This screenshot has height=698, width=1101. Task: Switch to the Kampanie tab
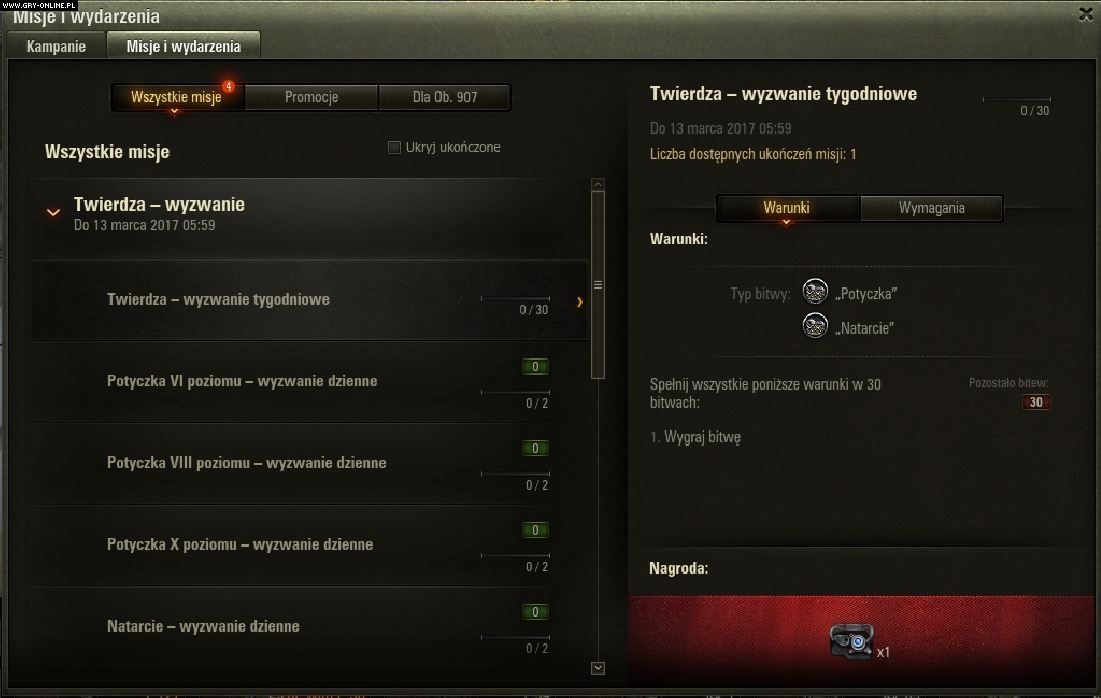tap(56, 46)
